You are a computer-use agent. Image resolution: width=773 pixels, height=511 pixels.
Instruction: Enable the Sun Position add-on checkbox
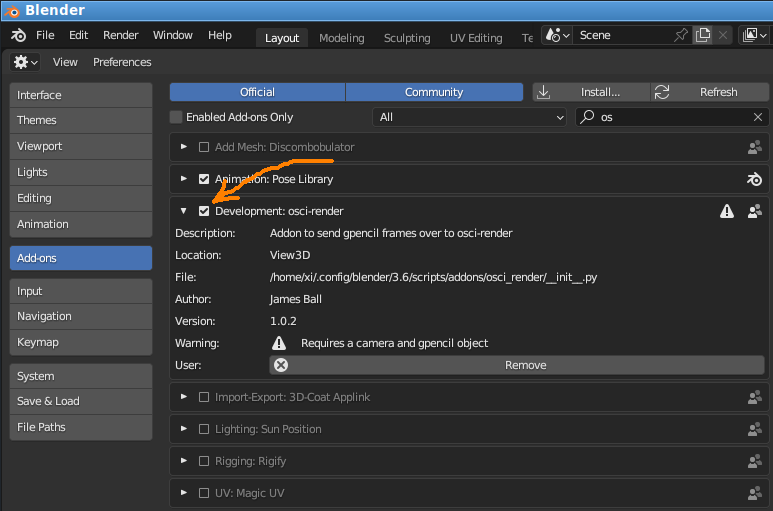pyautogui.click(x=204, y=429)
